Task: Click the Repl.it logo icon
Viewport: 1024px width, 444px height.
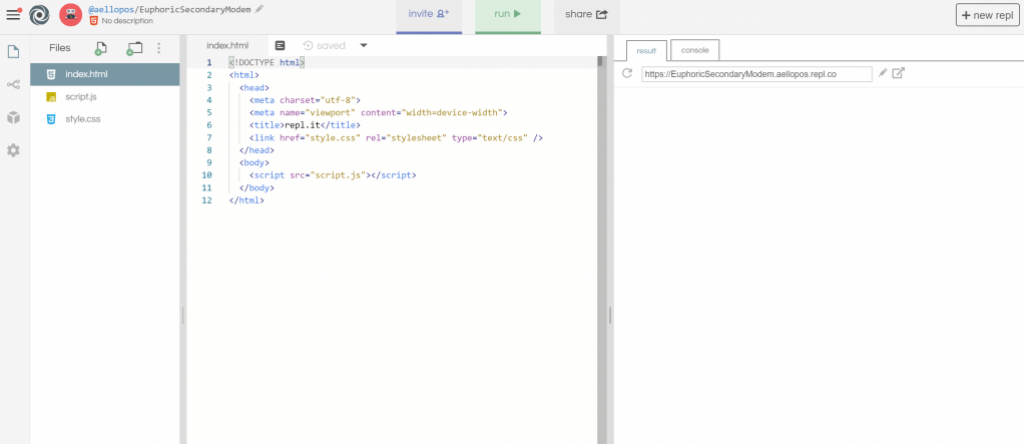Action: pos(39,15)
